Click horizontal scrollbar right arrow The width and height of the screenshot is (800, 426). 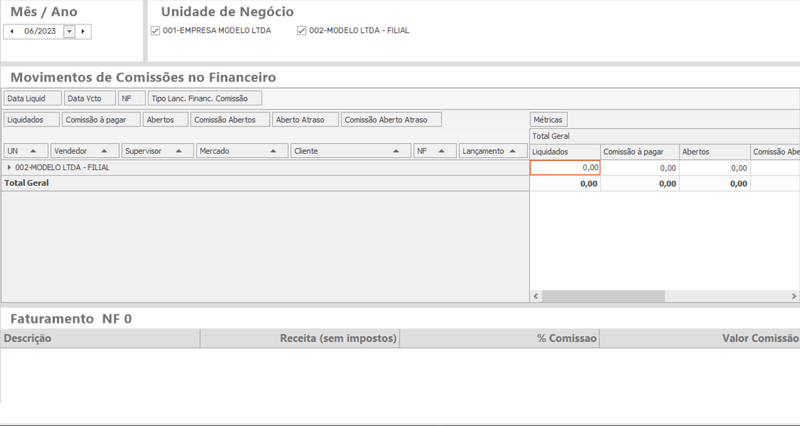(794, 296)
